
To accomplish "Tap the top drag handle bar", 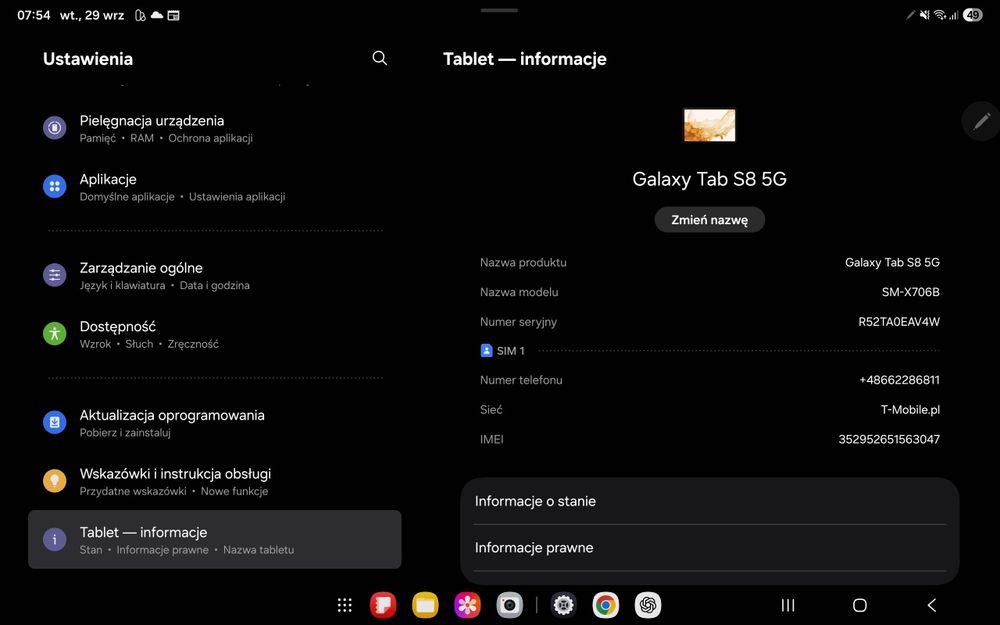I will pos(499,10).
